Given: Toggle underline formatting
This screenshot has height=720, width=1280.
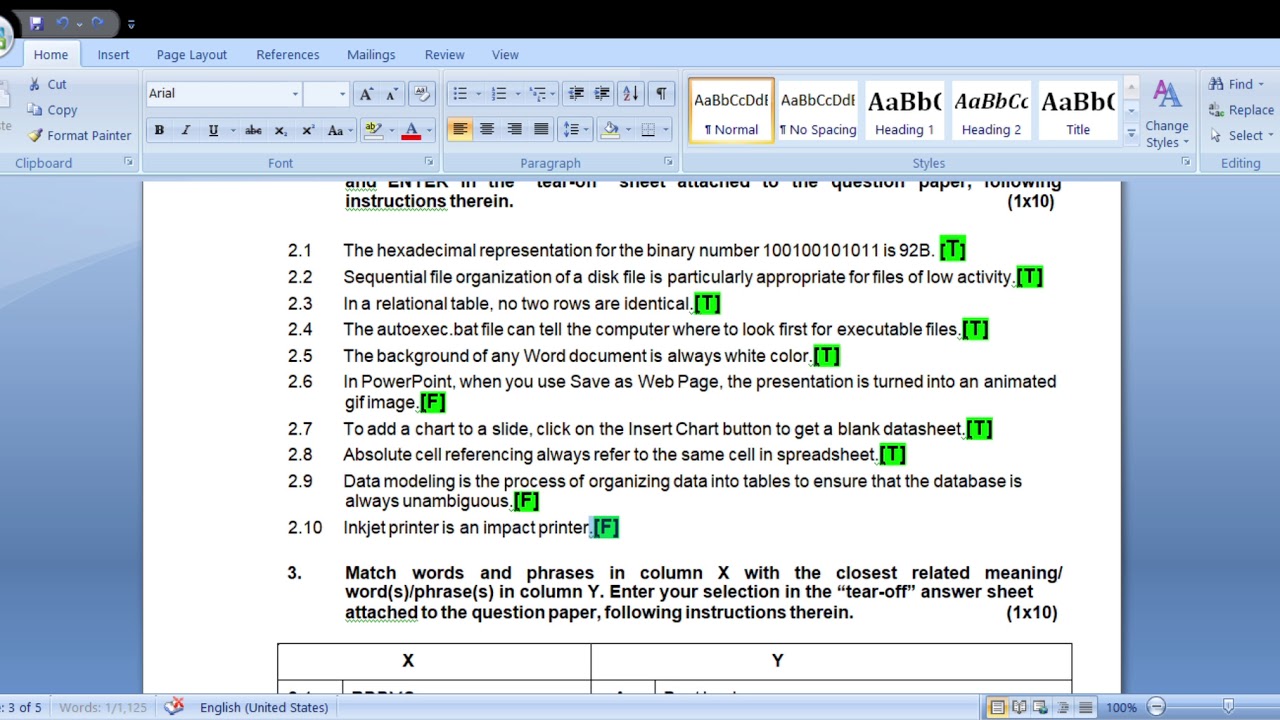Looking at the screenshot, I should tap(213, 131).
